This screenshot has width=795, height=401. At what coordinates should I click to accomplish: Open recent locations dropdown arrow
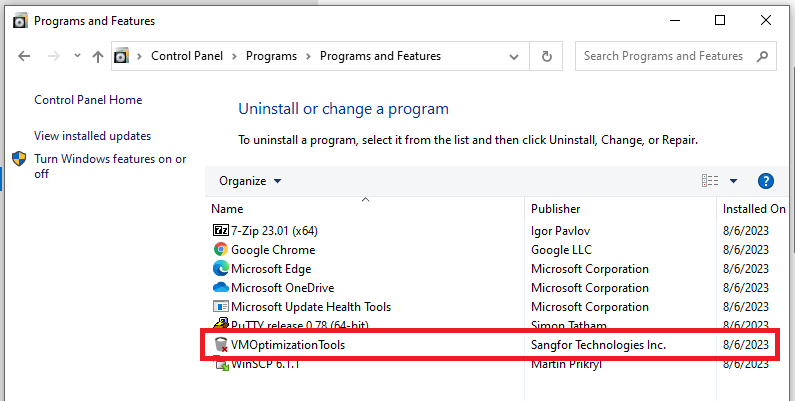pyautogui.click(x=77, y=55)
